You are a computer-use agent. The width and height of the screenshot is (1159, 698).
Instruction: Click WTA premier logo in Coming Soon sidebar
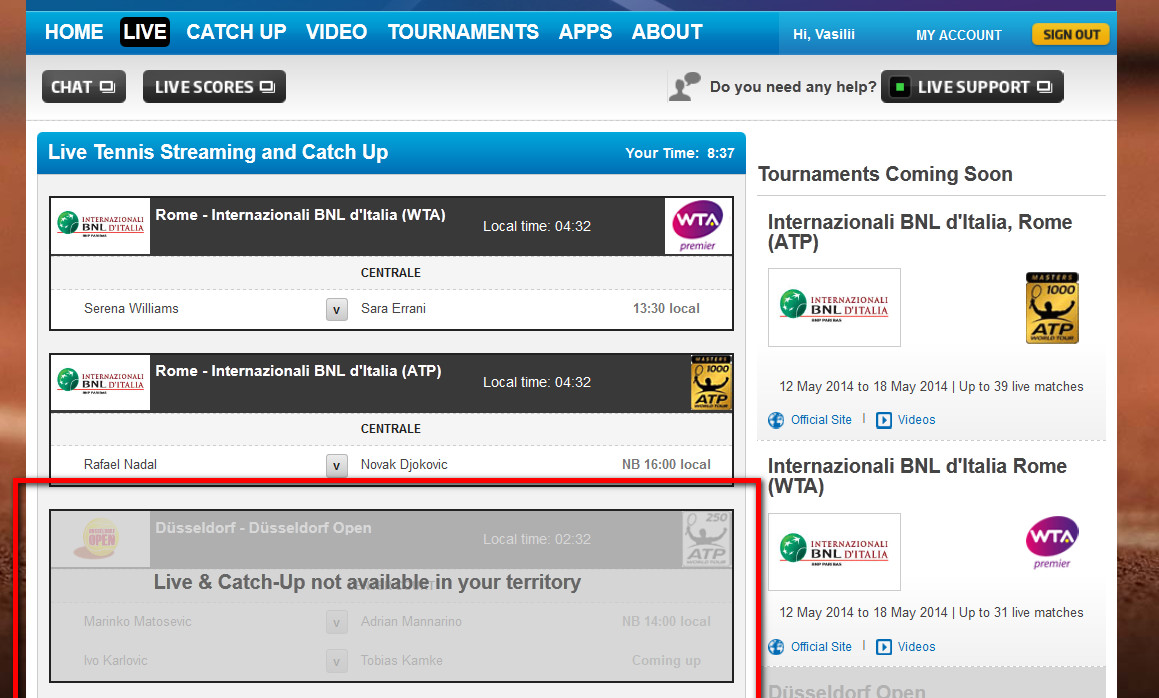[x=1052, y=542]
